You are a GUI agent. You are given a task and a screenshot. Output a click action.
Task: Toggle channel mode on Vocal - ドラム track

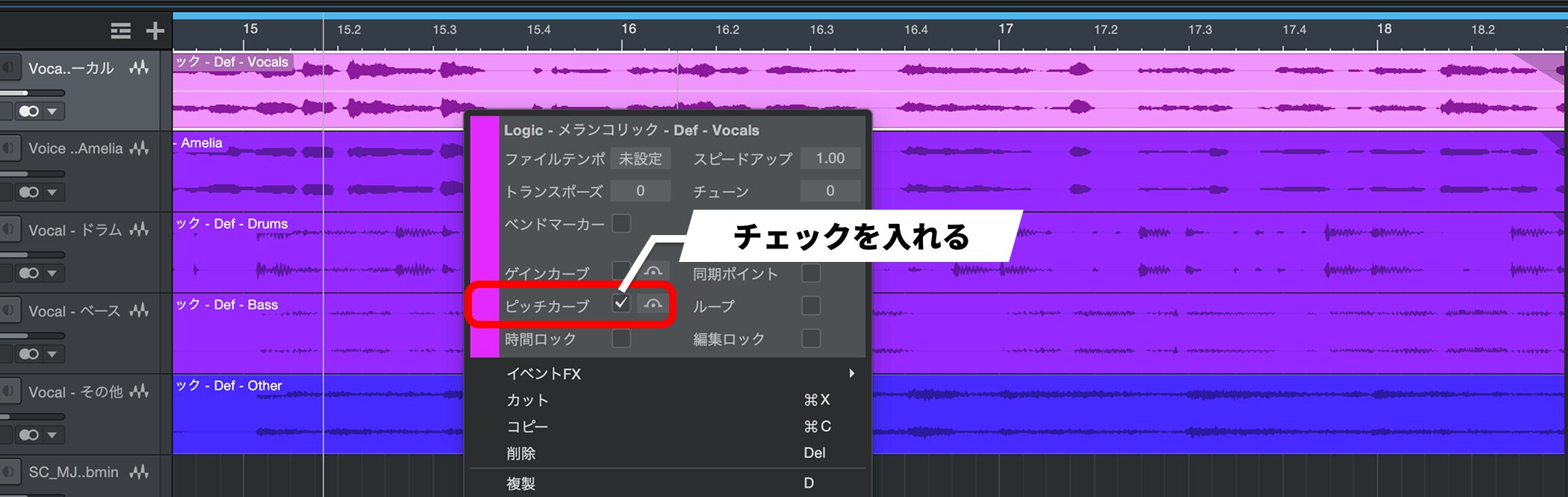pyautogui.click(x=29, y=273)
